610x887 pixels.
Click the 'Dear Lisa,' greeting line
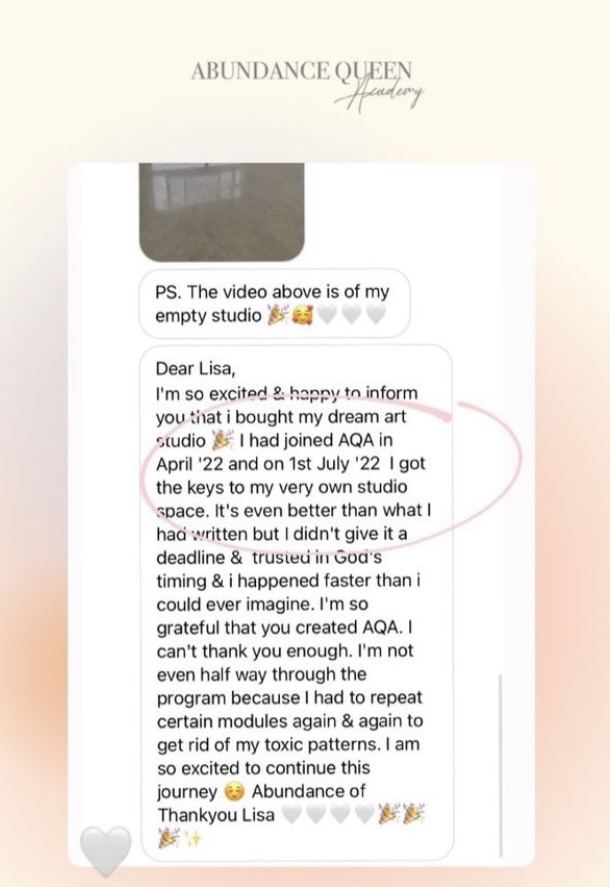click(195, 369)
